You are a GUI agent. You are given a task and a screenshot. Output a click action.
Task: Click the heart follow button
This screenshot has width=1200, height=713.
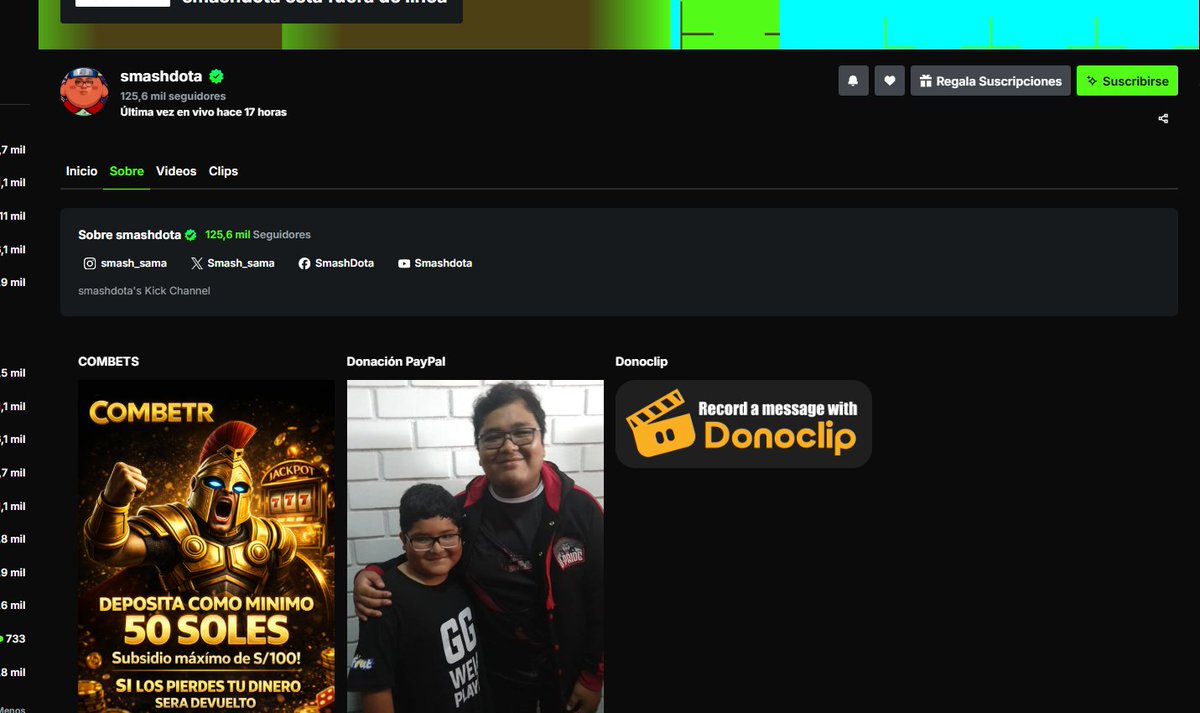[x=889, y=81]
